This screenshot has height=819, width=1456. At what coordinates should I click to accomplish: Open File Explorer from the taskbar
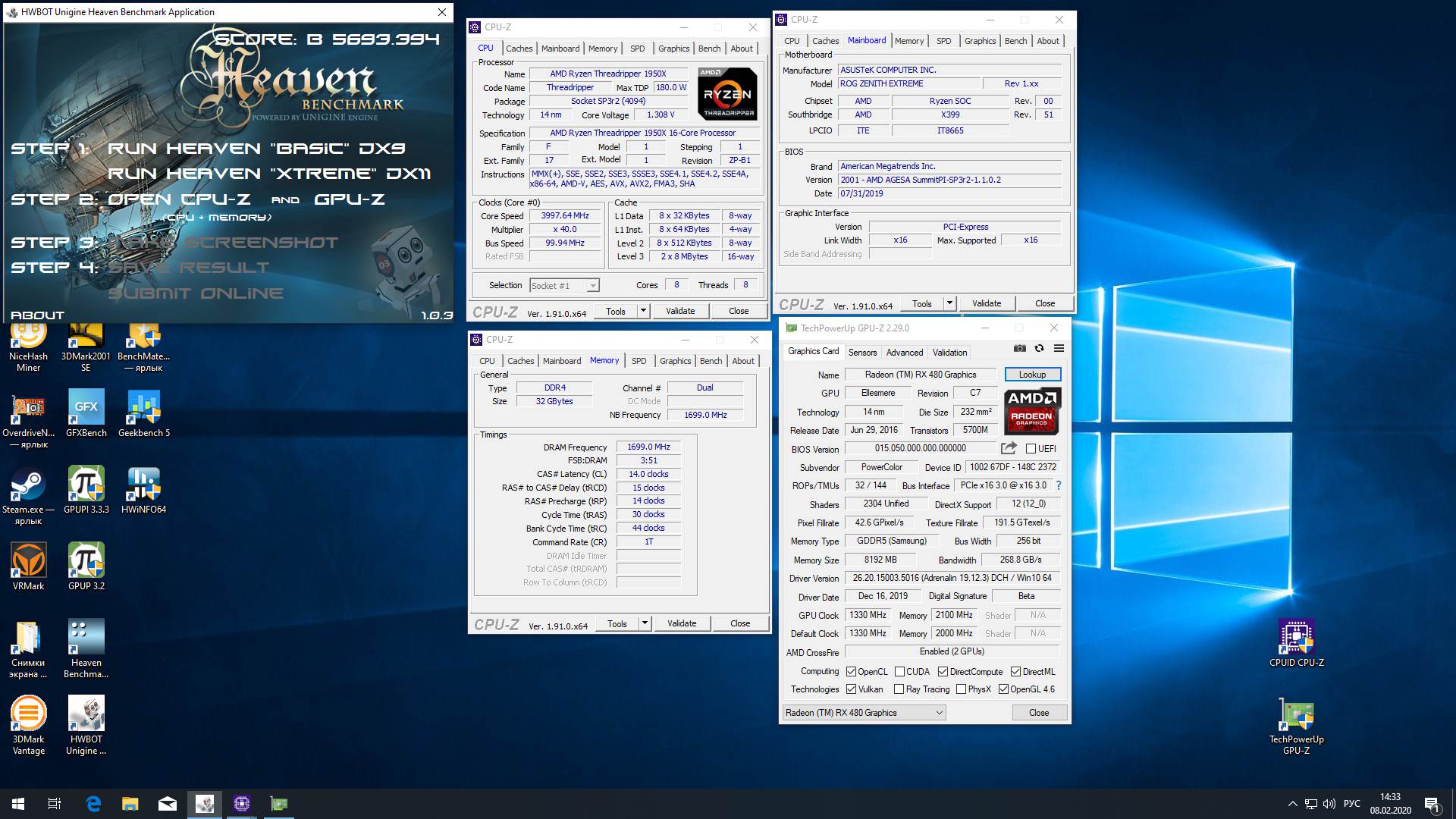click(130, 804)
